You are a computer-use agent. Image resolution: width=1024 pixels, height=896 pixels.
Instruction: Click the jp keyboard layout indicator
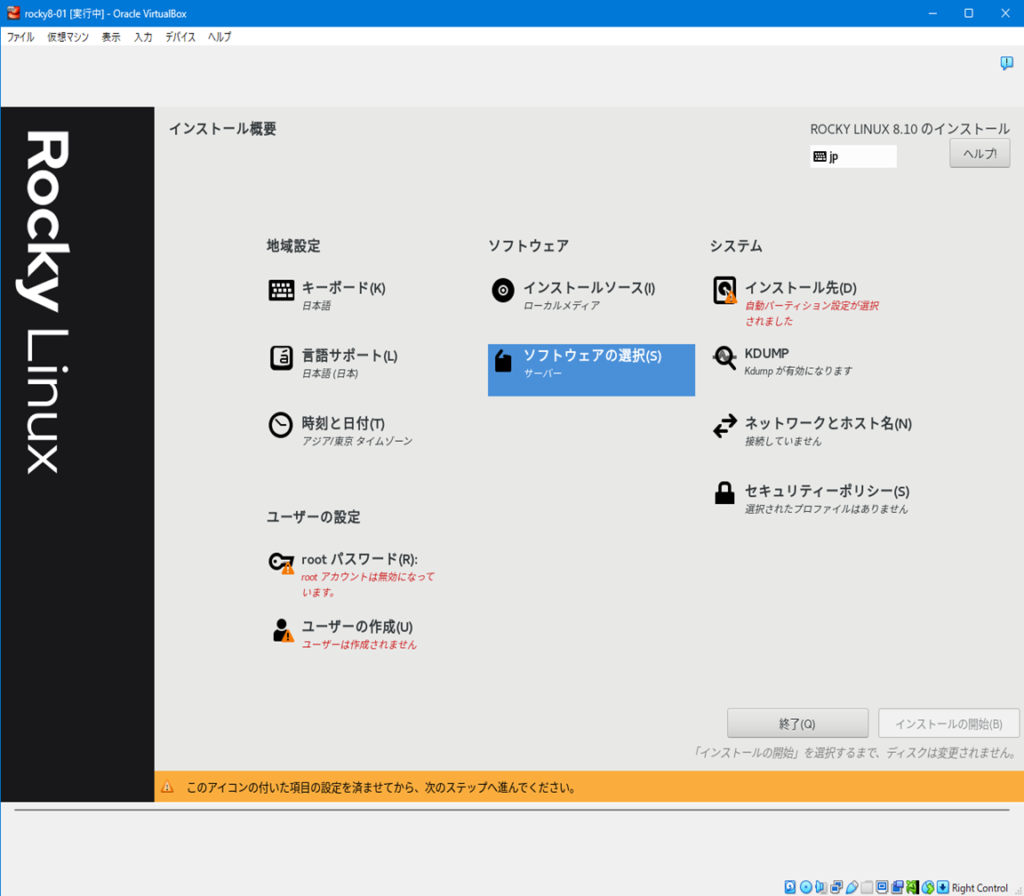pos(853,156)
